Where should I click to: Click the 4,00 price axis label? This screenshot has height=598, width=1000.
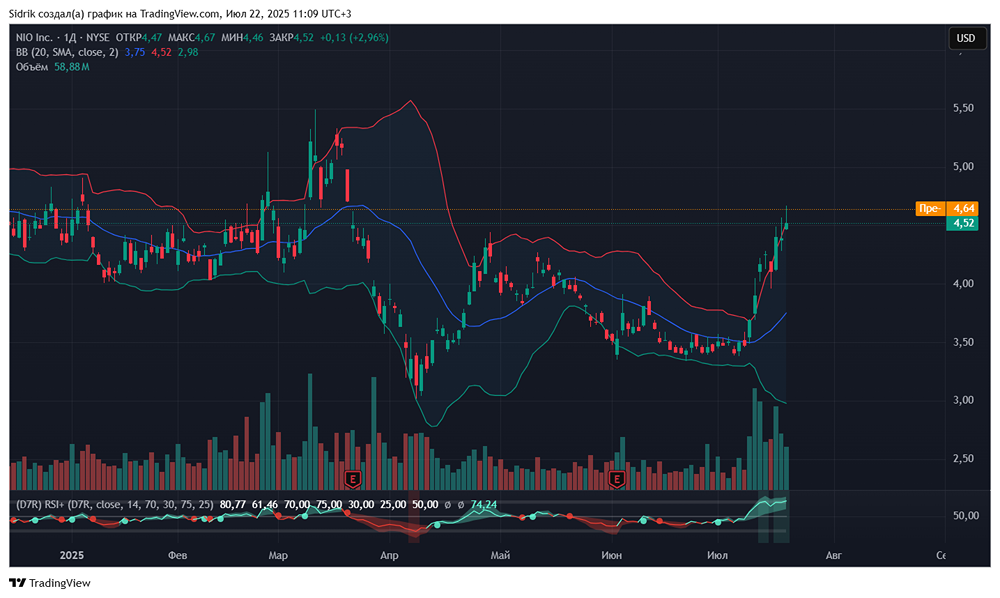[963, 284]
